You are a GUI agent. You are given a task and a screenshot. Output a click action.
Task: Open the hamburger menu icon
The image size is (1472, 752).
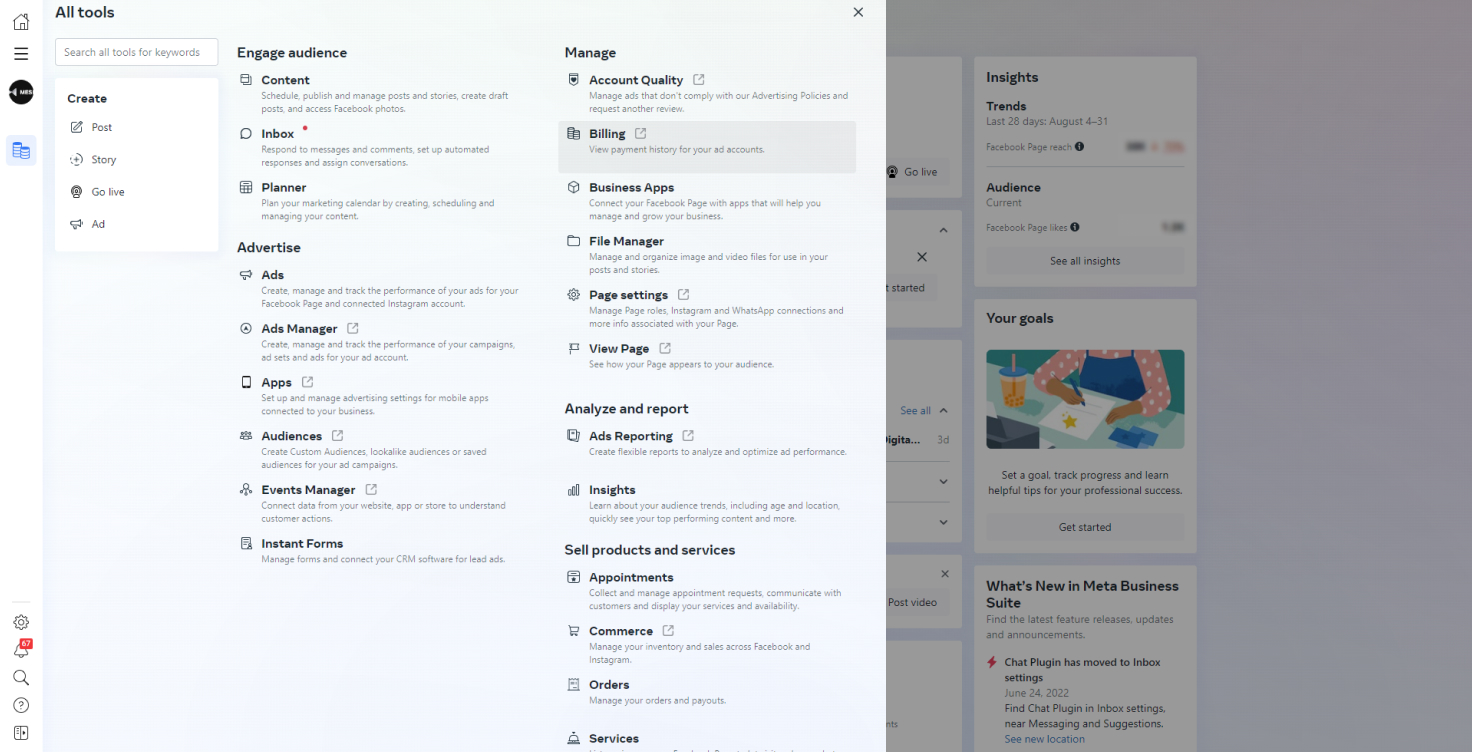coord(21,54)
